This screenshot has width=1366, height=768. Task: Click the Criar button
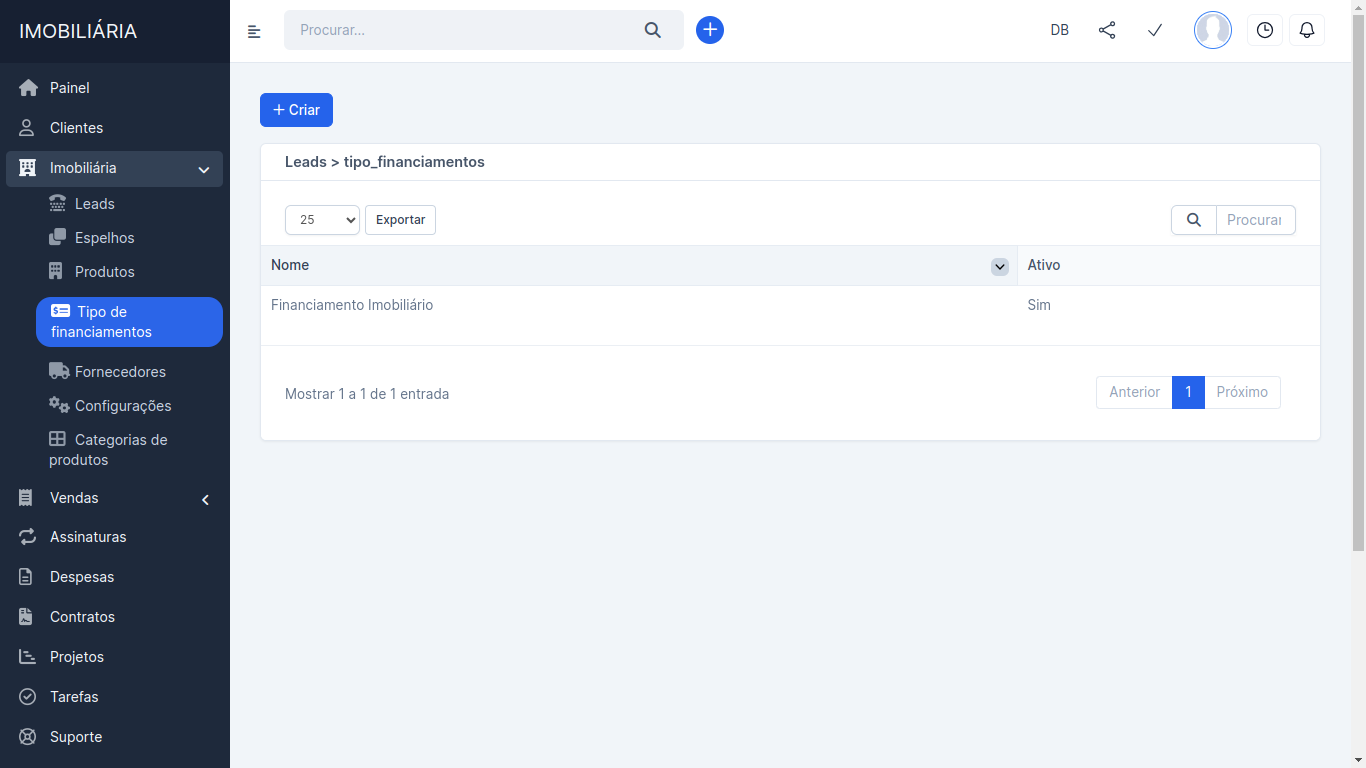[x=296, y=110]
